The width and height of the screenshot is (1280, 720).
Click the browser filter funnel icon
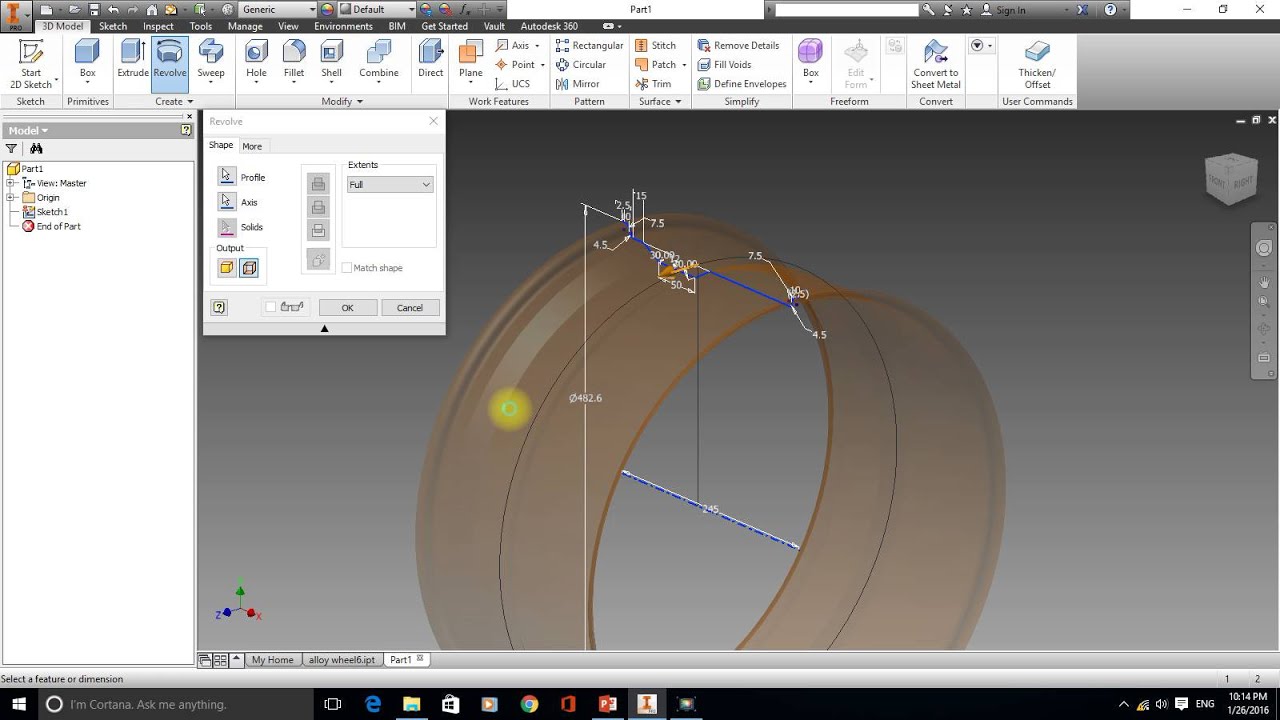click(12, 148)
